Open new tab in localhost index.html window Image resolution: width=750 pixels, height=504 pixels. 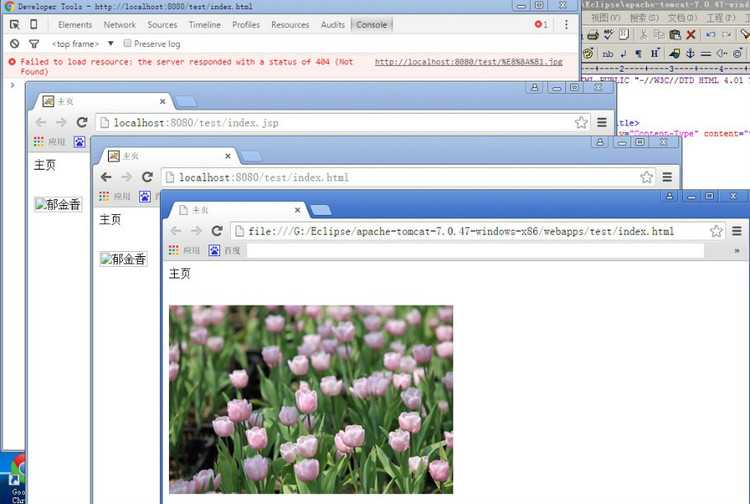(x=251, y=156)
